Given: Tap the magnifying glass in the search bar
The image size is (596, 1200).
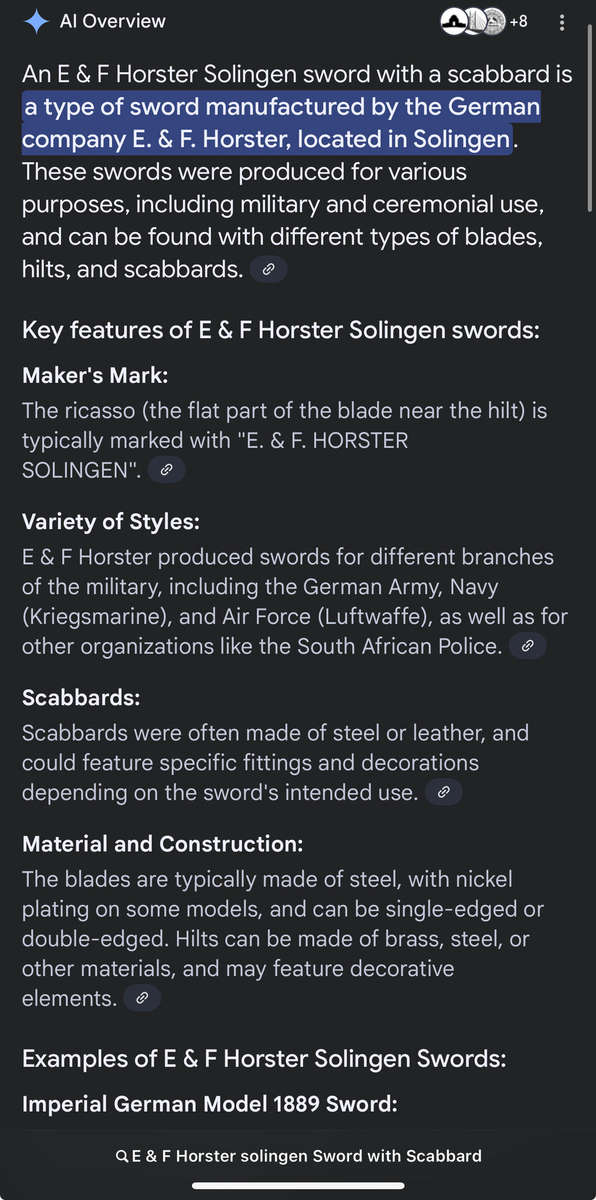Looking at the screenshot, I should [124, 1156].
